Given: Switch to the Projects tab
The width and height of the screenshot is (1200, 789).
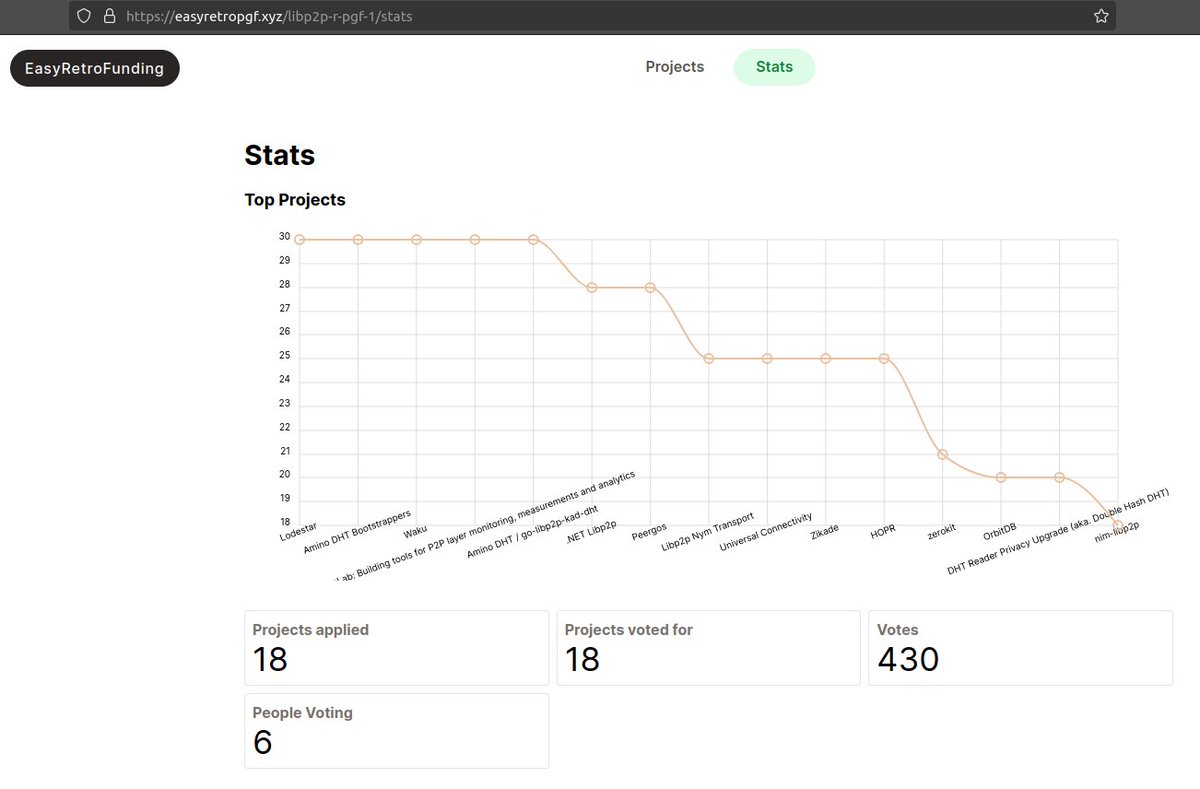Looking at the screenshot, I should click(675, 67).
